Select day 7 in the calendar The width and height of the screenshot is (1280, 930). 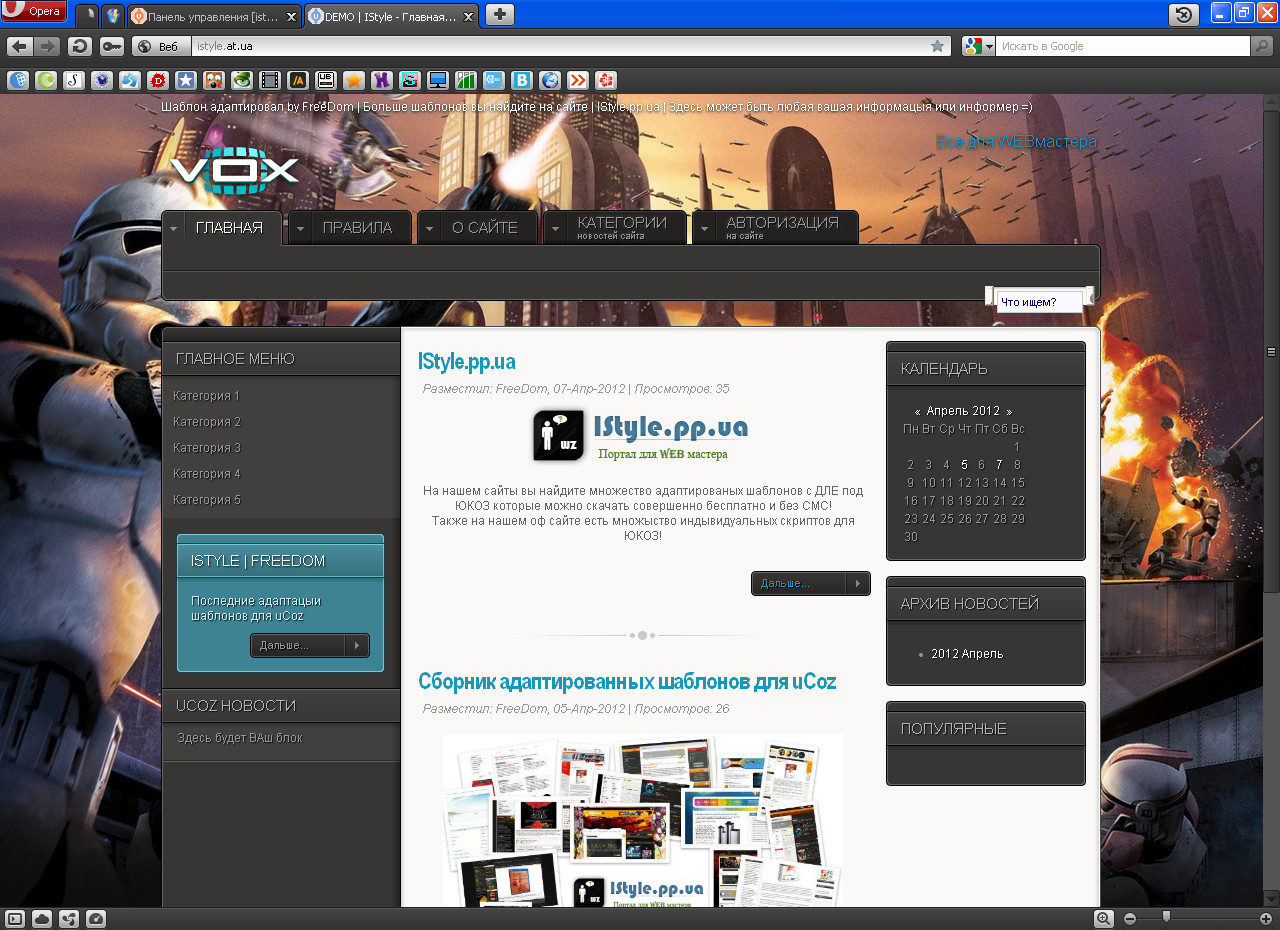pyautogui.click(x=999, y=465)
